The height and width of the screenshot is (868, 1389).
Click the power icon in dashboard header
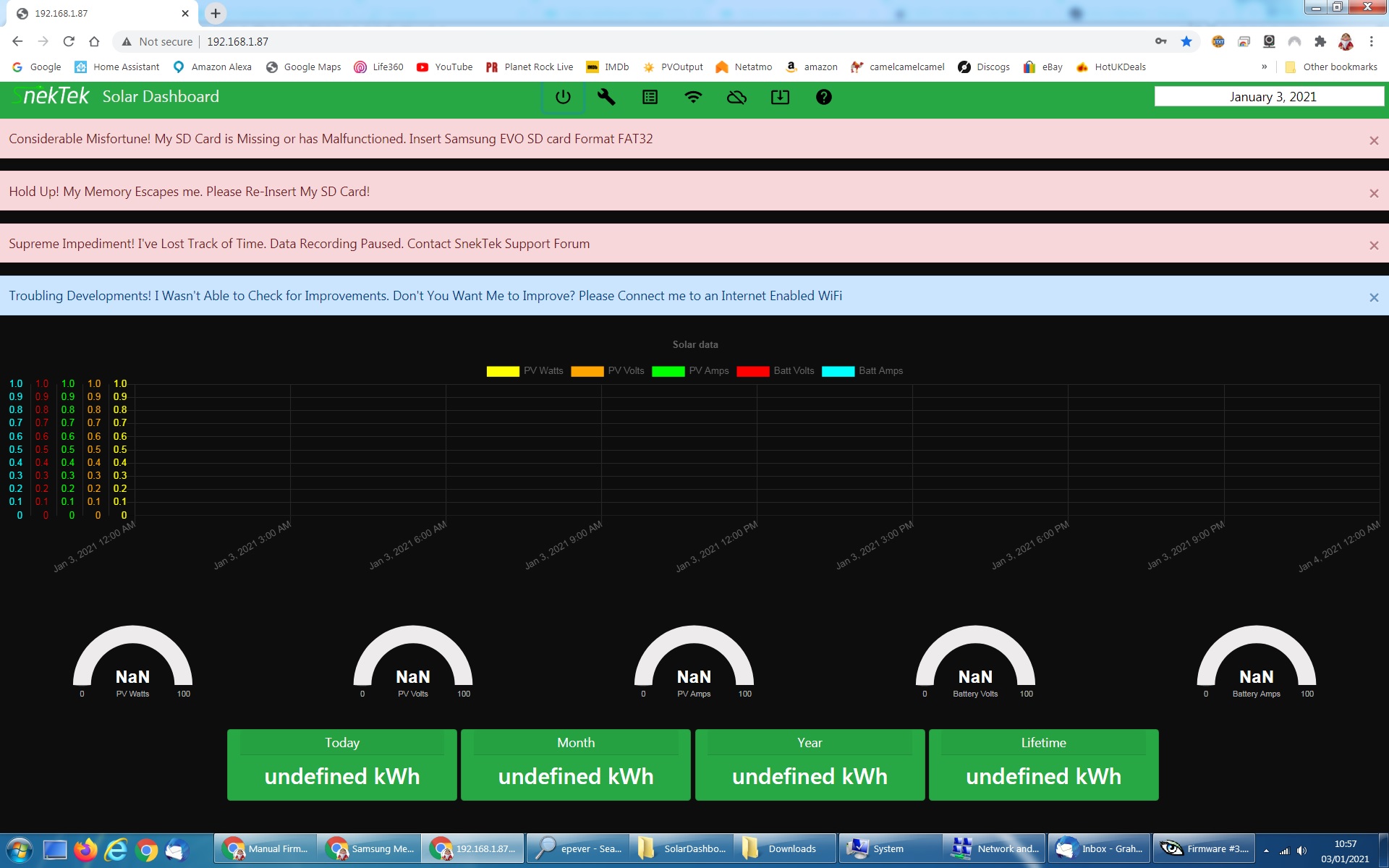click(x=563, y=97)
